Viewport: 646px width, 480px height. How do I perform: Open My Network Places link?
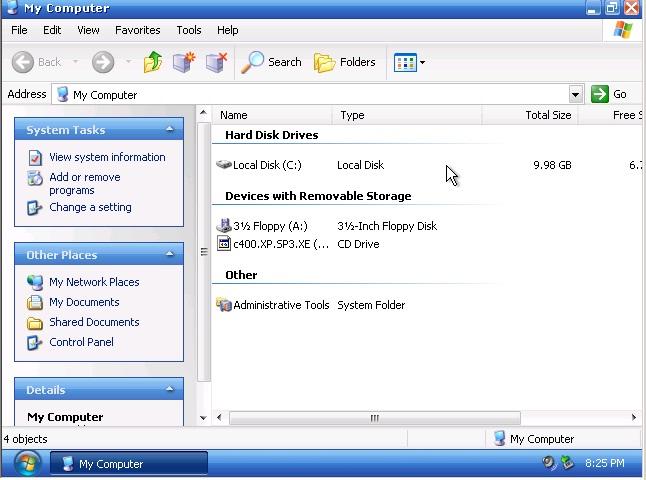click(x=94, y=282)
